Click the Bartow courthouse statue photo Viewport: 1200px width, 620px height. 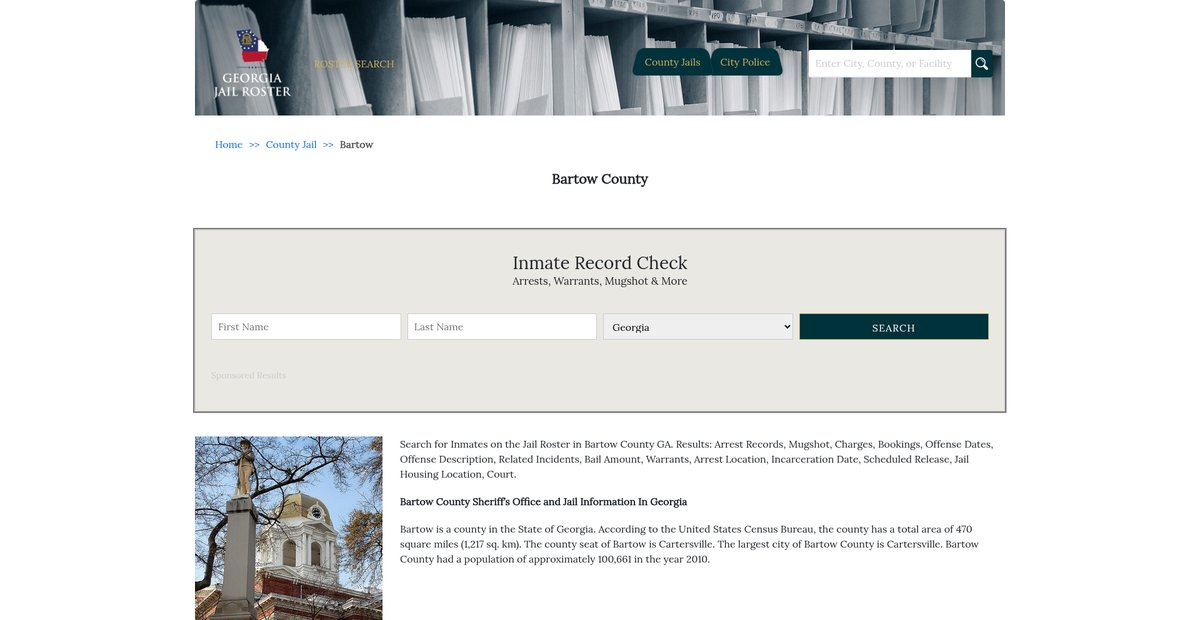pyautogui.click(x=288, y=528)
